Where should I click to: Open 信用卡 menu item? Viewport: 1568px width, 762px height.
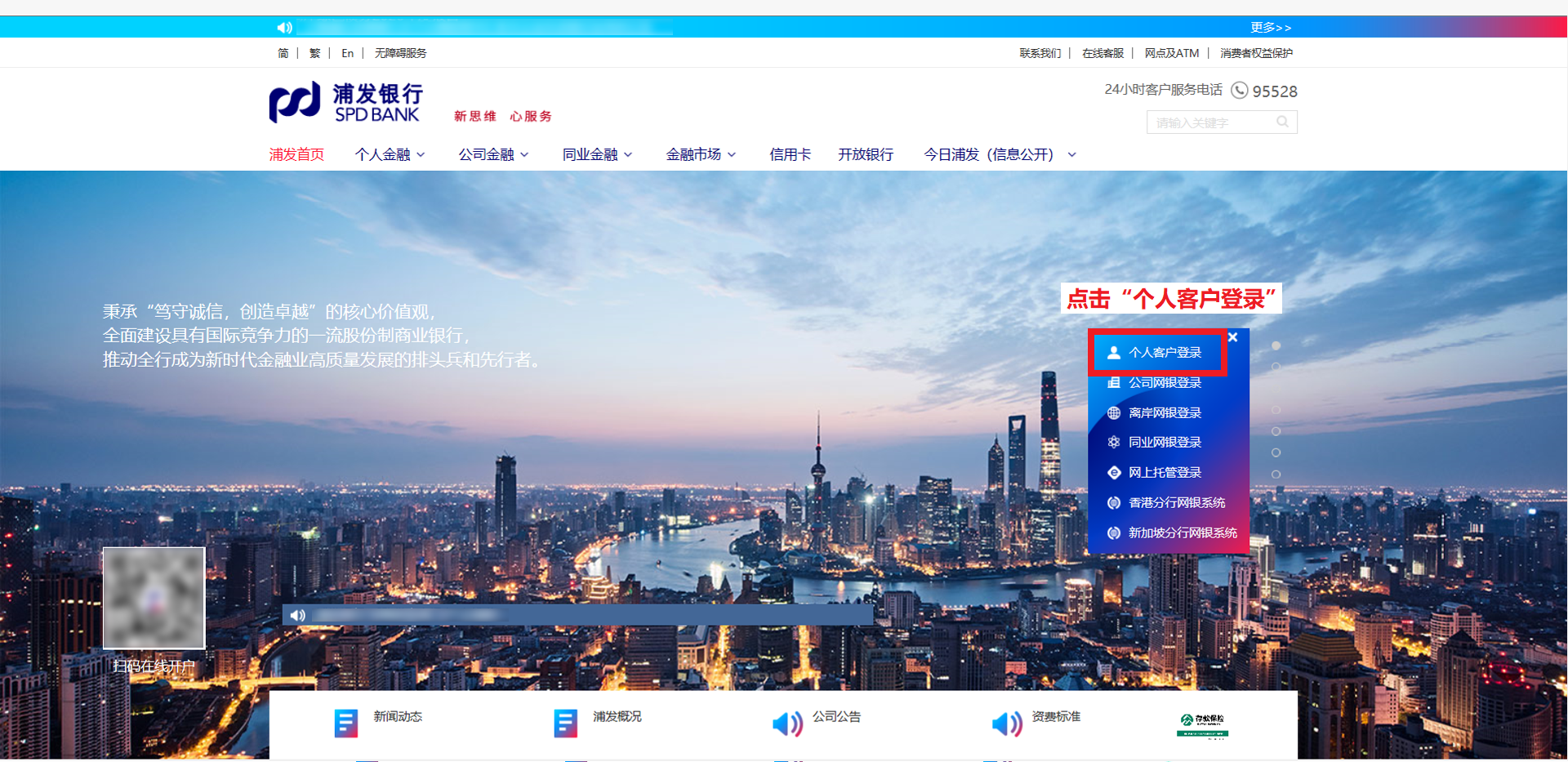coord(790,154)
